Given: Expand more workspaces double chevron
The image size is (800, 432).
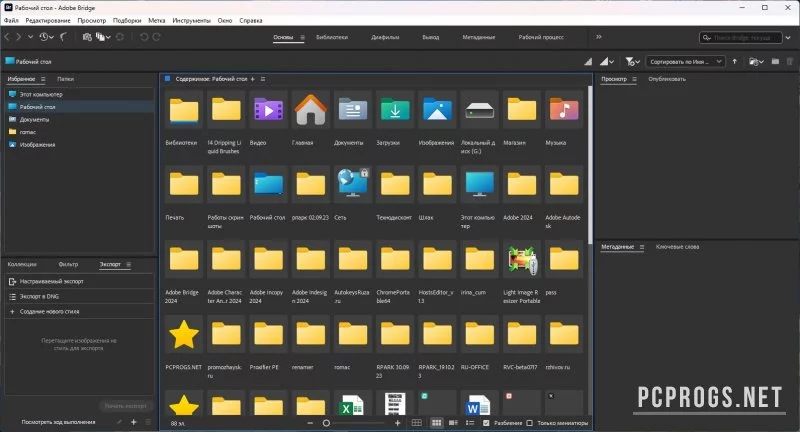Looking at the screenshot, I should [599, 37].
